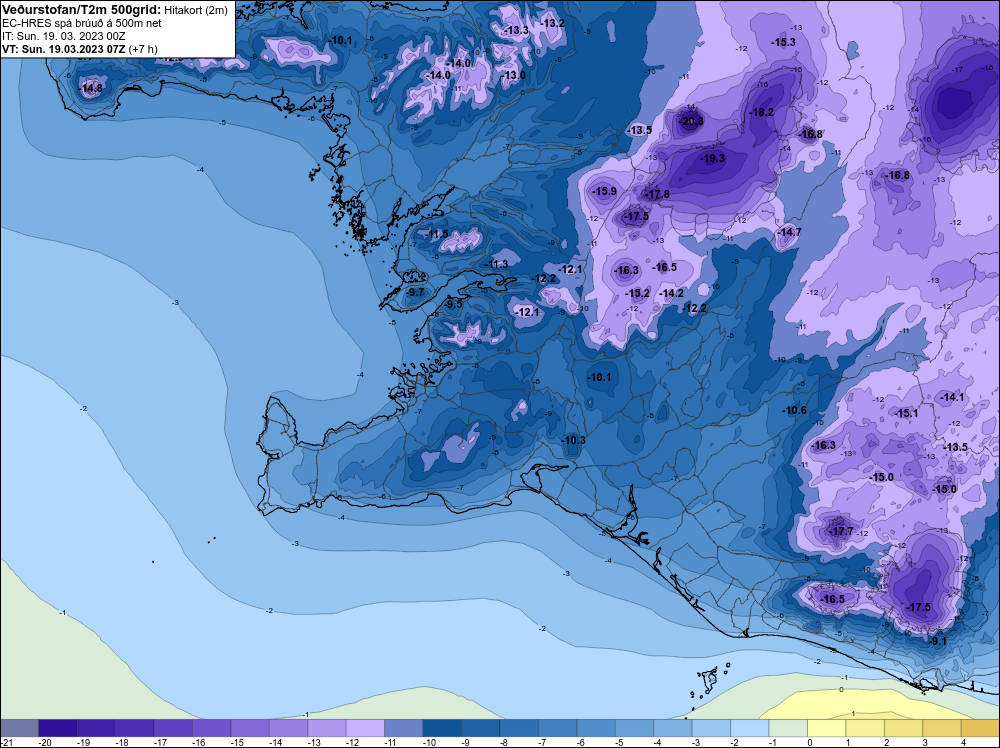Click the -10.3 temperature label

573,440
